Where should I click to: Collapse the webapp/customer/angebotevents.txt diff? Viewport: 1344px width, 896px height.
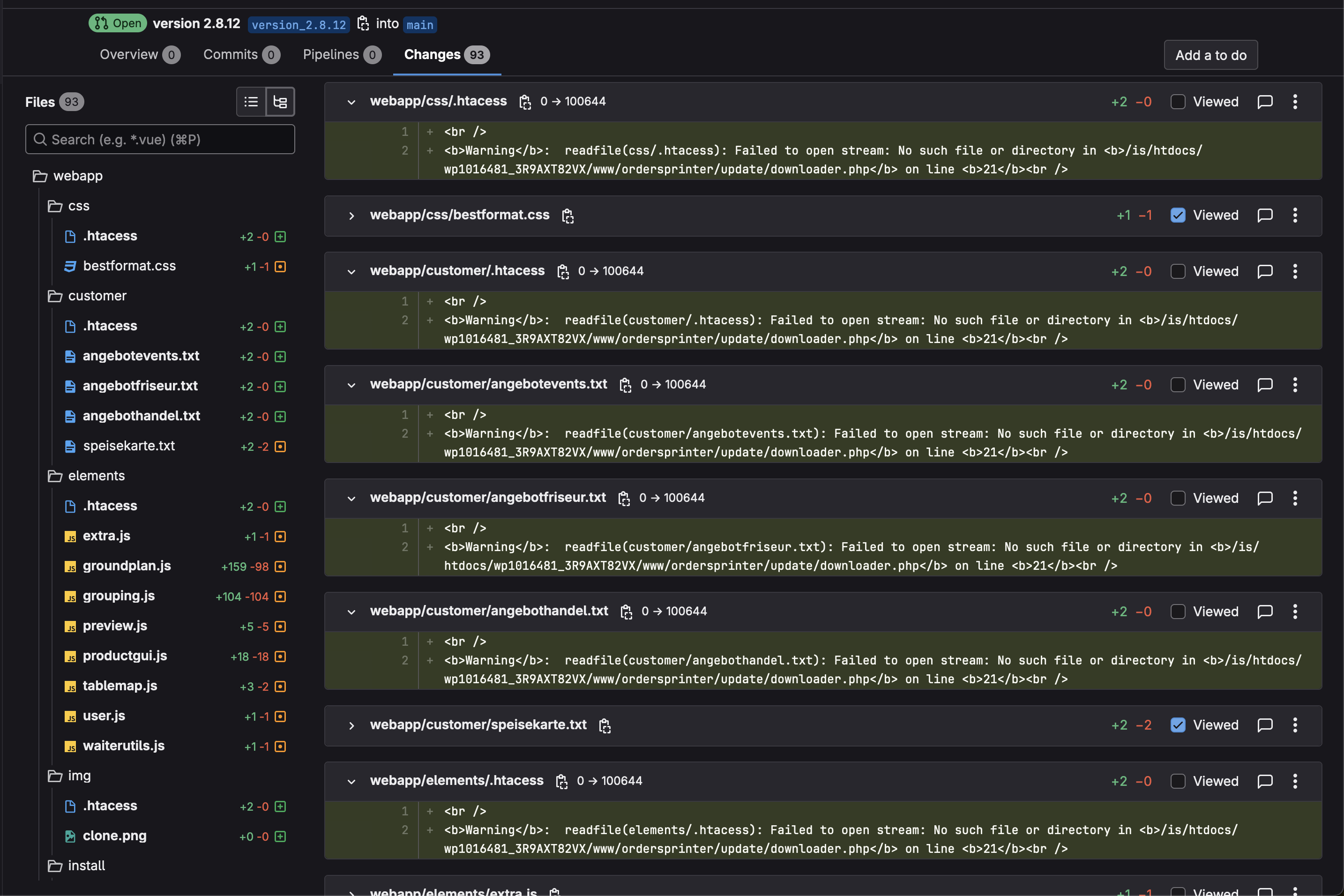pos(351,385)
